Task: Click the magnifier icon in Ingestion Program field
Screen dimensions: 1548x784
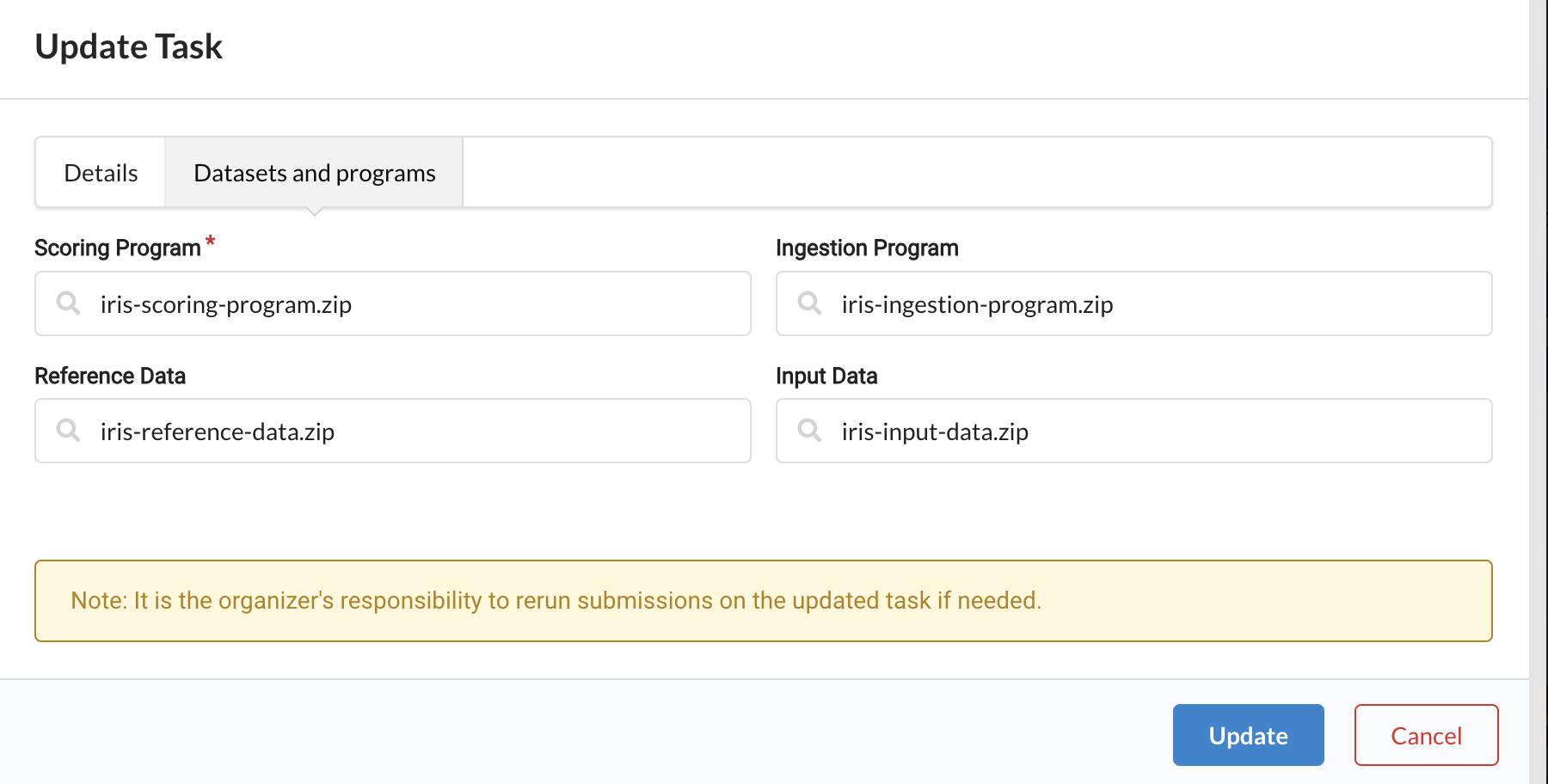Action: coord(809,303)
